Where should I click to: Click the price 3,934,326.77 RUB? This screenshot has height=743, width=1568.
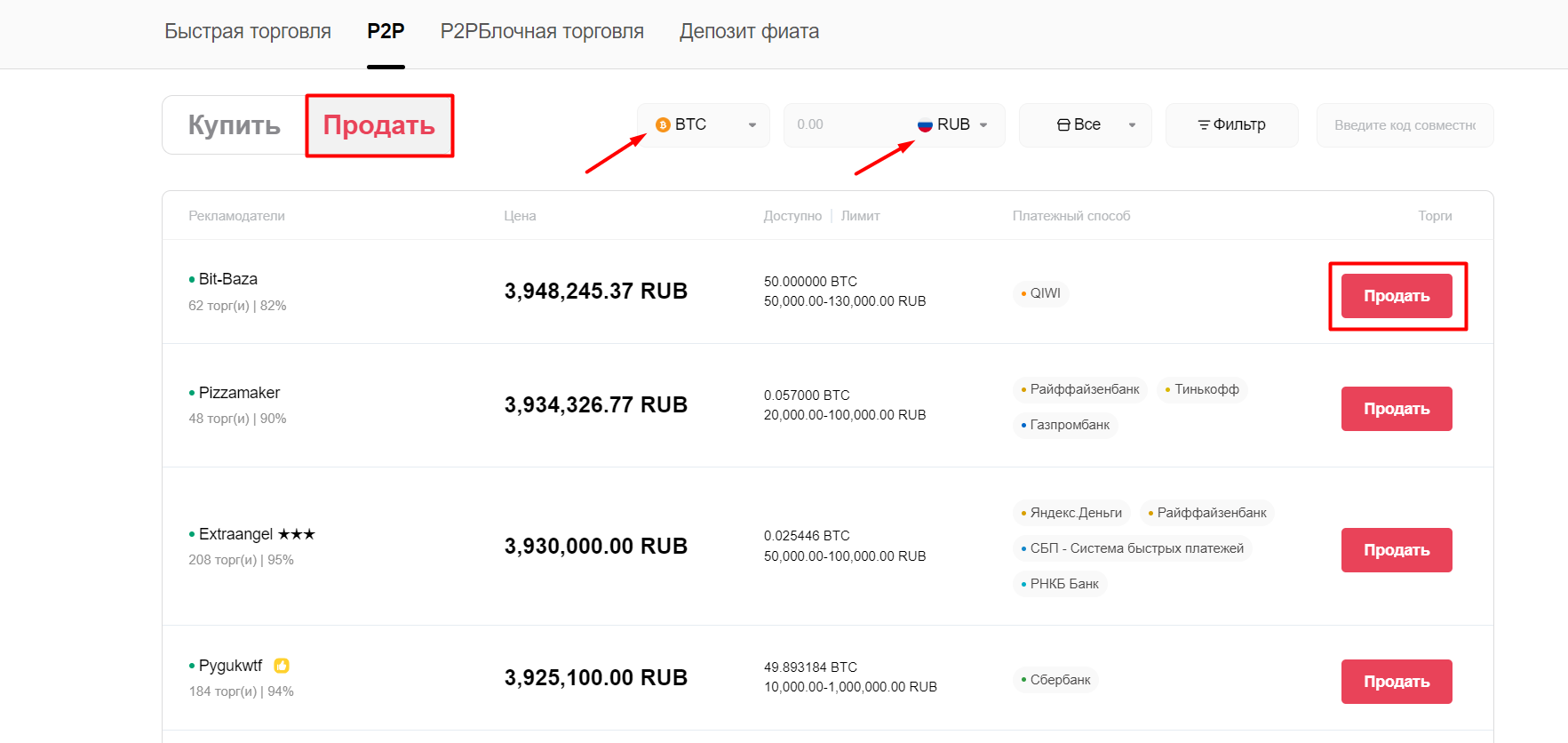click(596, 405)
